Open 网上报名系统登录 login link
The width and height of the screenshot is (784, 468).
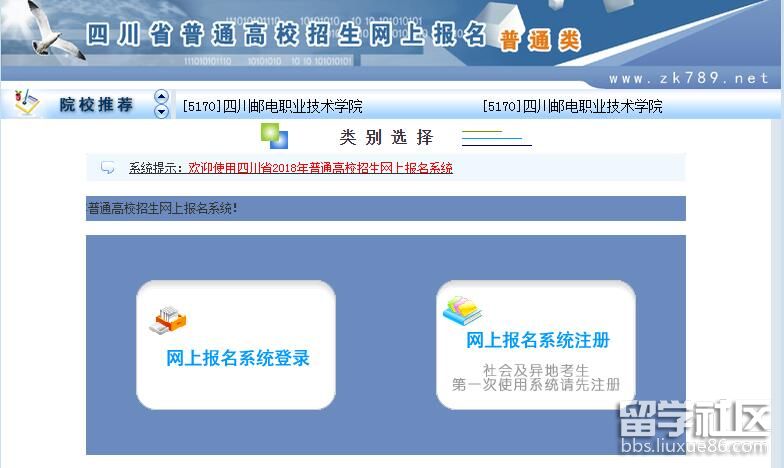[237, 358]
